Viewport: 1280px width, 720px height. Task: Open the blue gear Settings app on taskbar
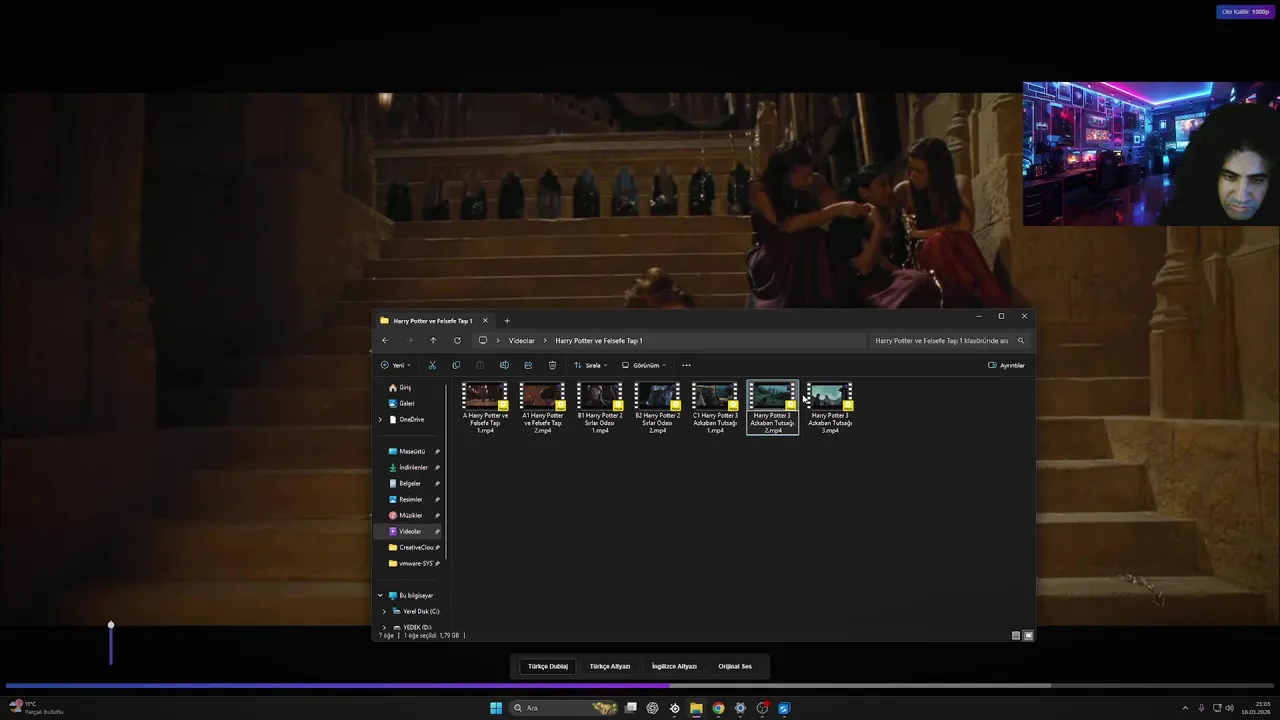(740, 708)
